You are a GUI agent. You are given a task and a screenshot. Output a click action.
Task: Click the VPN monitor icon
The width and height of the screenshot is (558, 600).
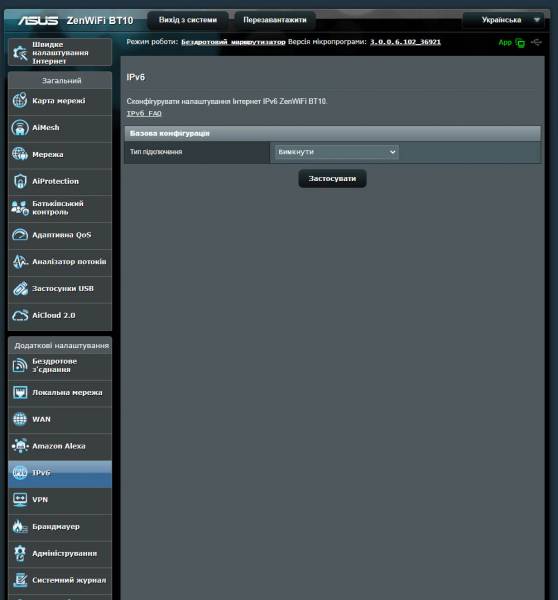[20, 500]
